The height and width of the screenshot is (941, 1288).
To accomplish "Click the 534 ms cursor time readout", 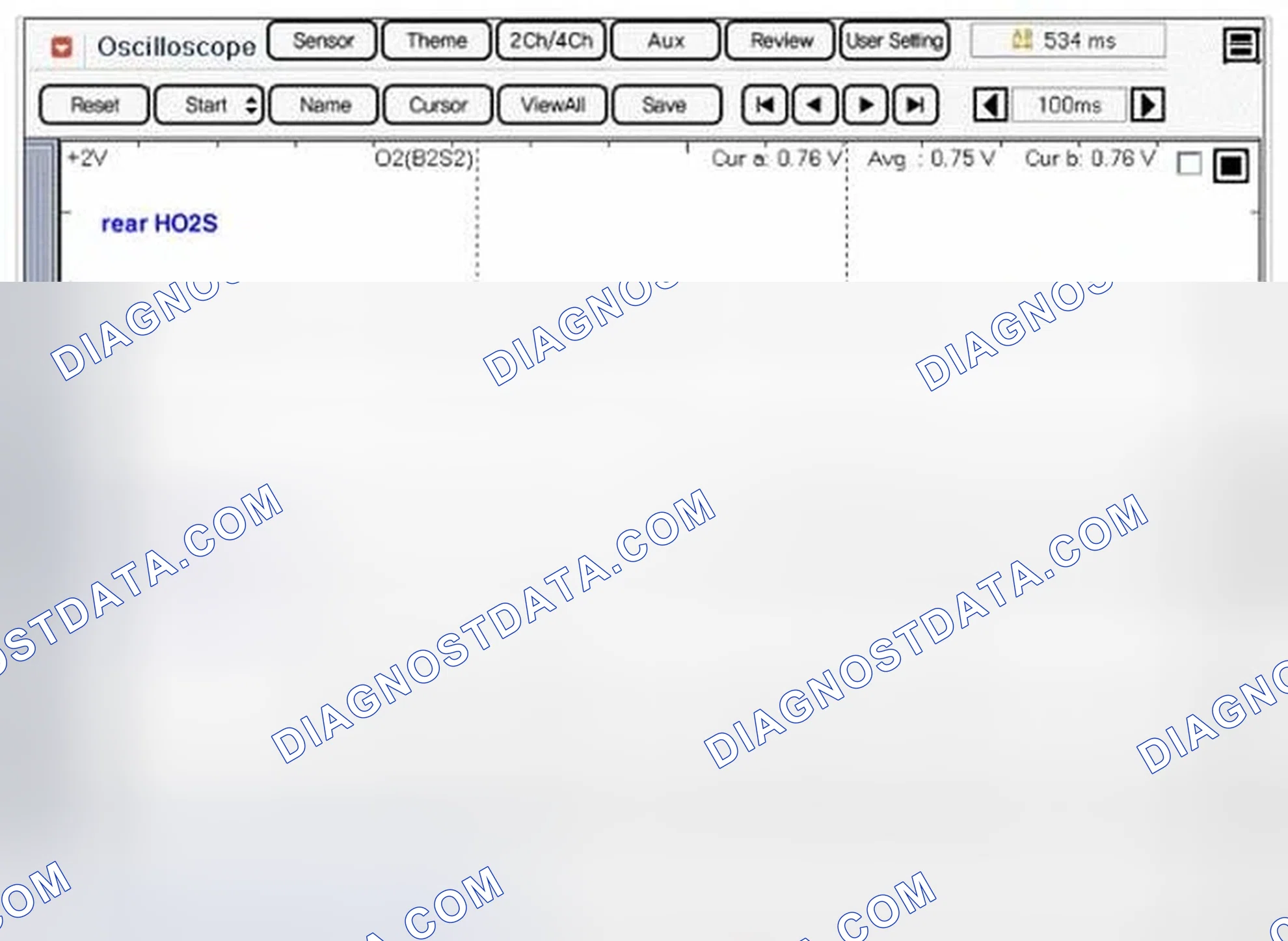I will pos(1067,41).
